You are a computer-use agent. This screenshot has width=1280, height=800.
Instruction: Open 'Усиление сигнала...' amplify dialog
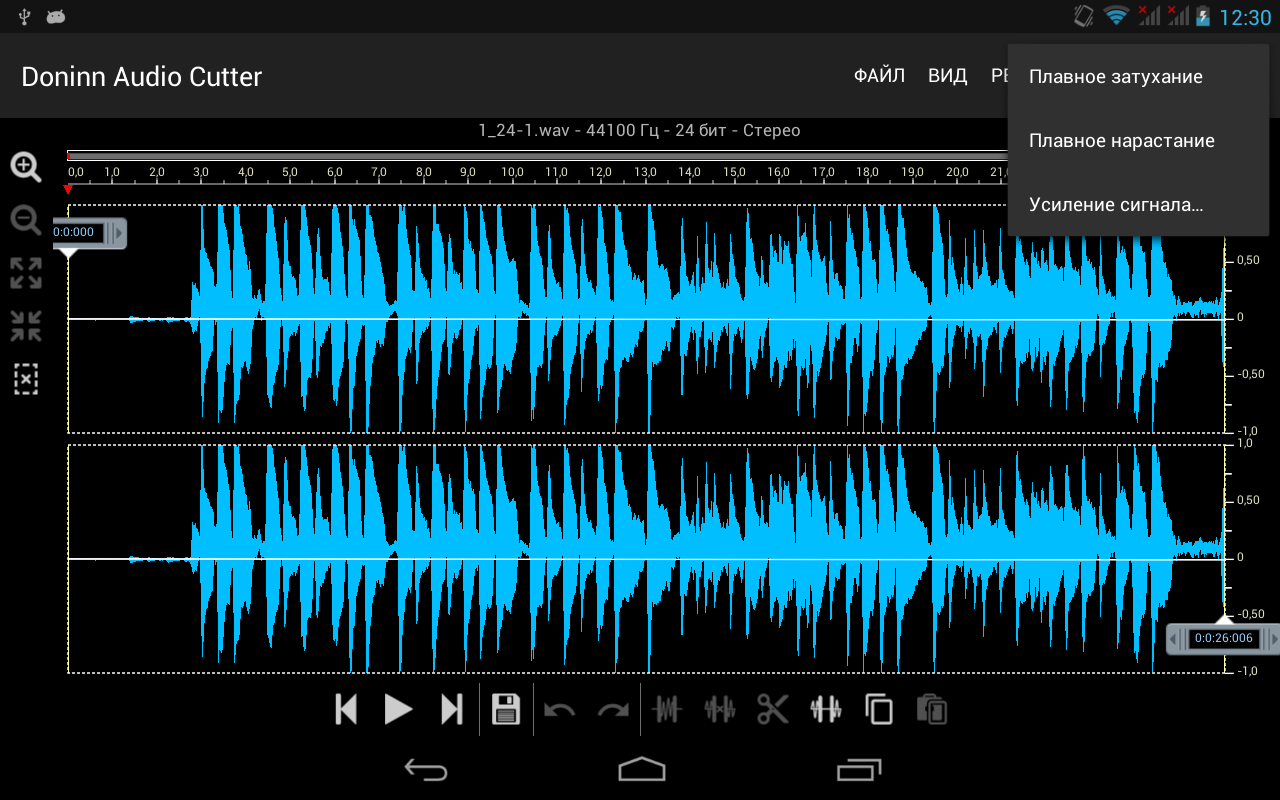pyautogui.click(x=1115, y=205)
